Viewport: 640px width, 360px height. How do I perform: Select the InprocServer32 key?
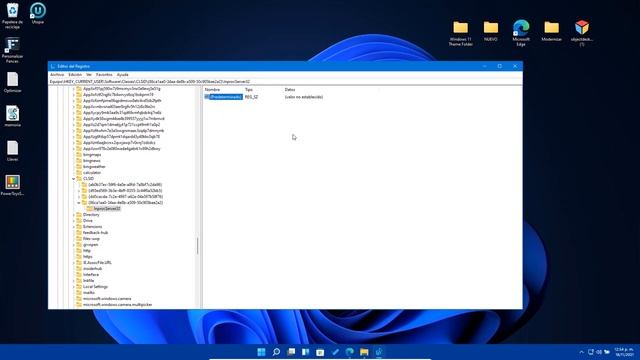(107, 209)
